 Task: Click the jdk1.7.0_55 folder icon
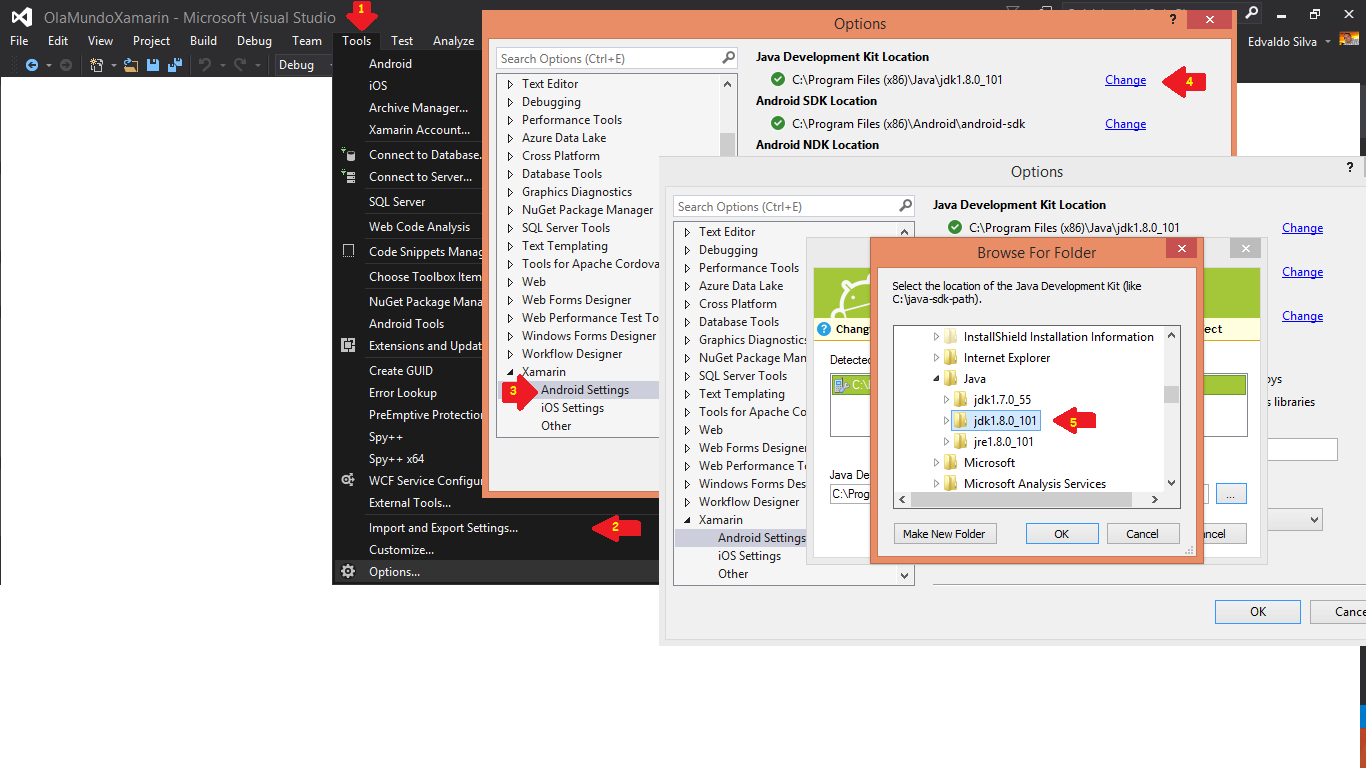click(960, 400)
